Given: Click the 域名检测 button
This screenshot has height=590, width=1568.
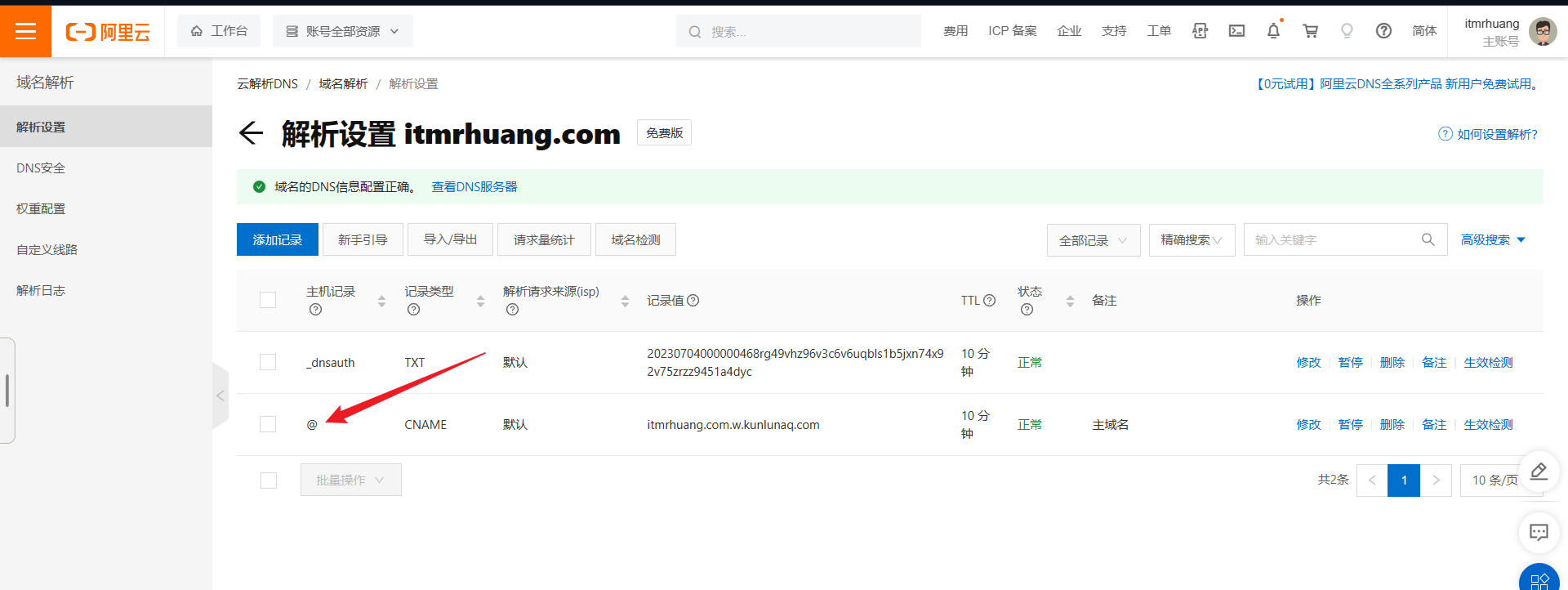Looking at the screenshot, I should (635, 239).
